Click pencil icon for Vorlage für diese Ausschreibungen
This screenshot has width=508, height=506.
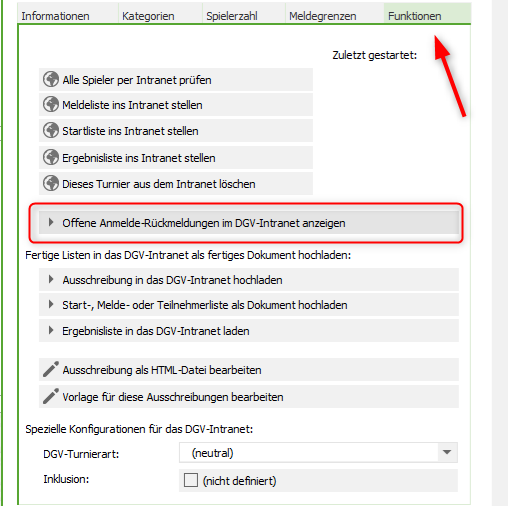(51, 396)
